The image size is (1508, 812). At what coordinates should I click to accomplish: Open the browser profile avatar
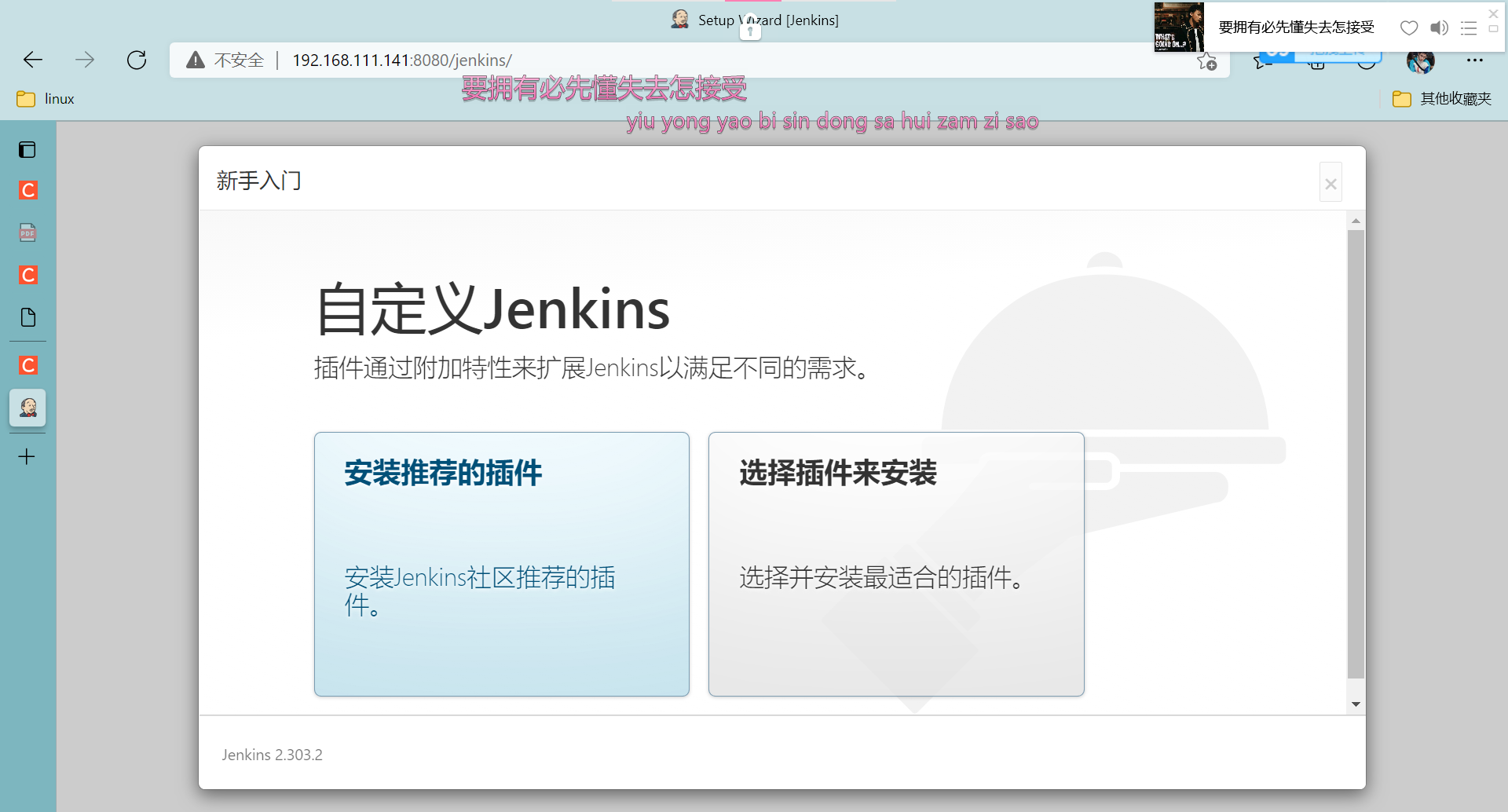tap(1420, 61)
